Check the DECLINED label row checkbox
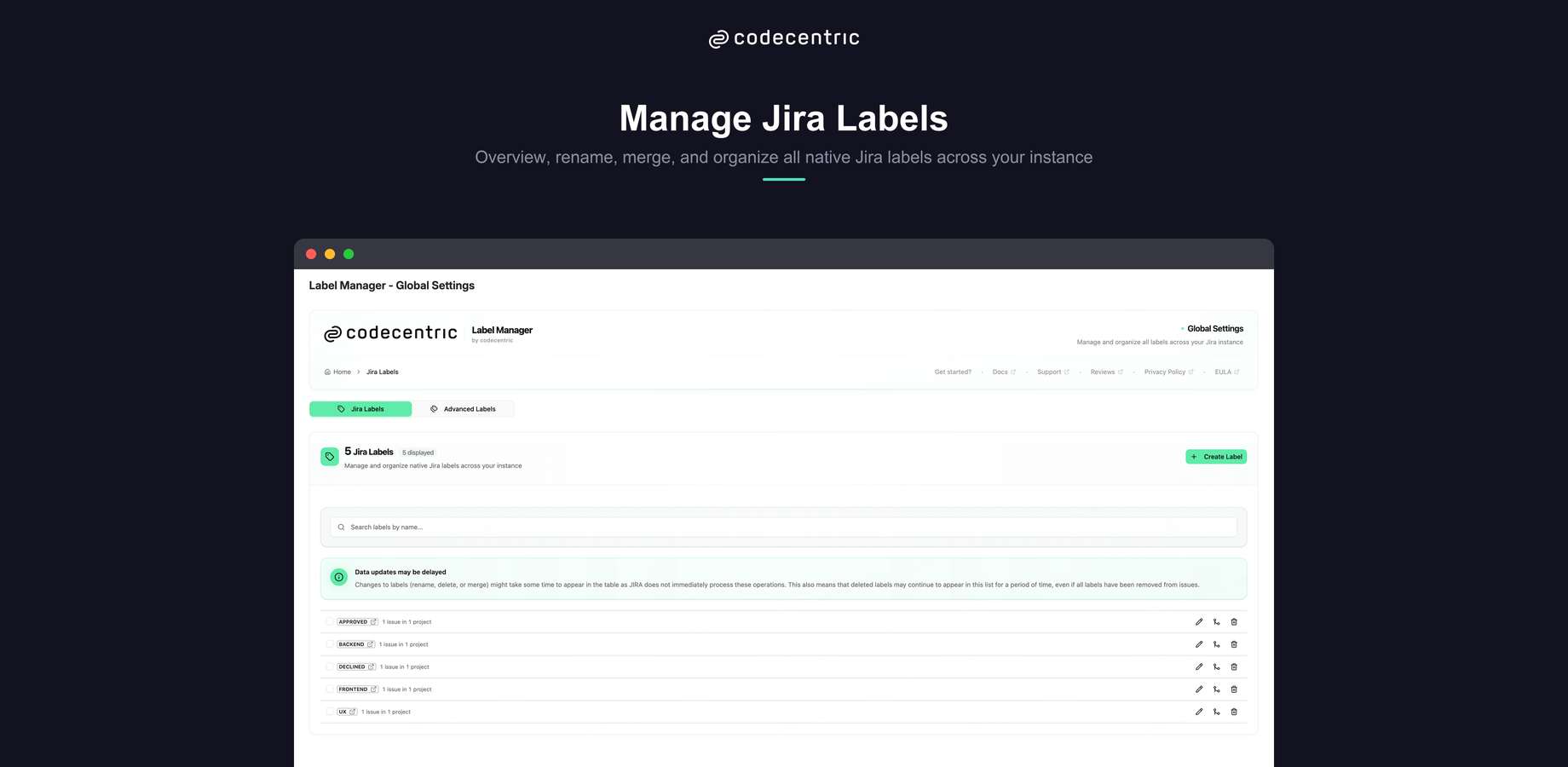Screen dimensions: 1568x767 (x=330, y=666)
